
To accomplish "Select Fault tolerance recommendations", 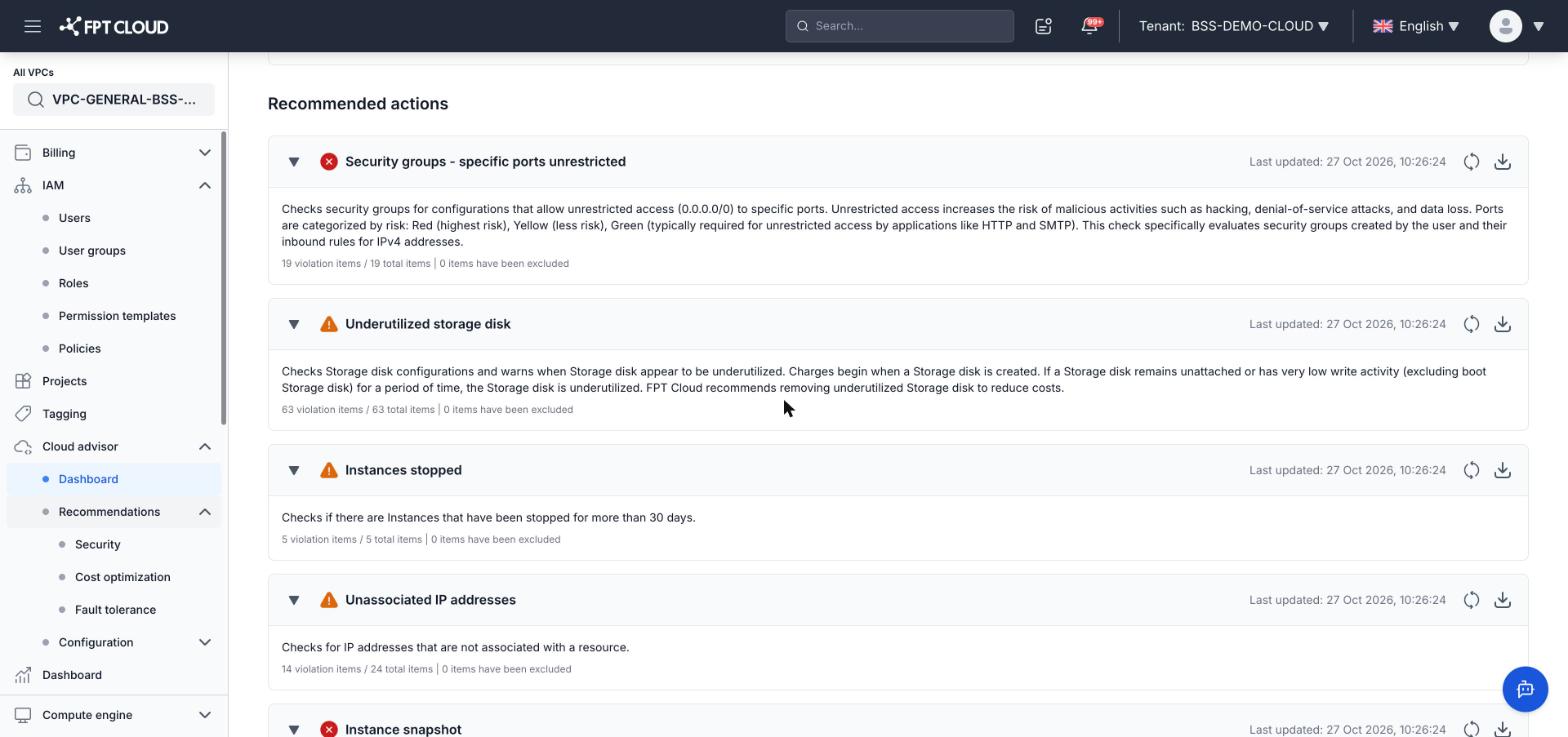I will 115,610.
